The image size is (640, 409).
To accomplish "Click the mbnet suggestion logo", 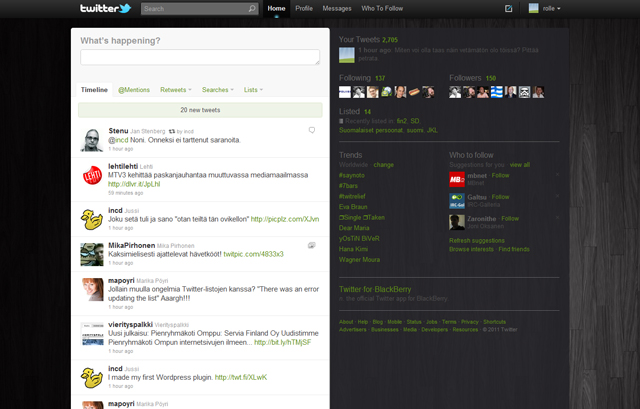I will click(457, 179).
